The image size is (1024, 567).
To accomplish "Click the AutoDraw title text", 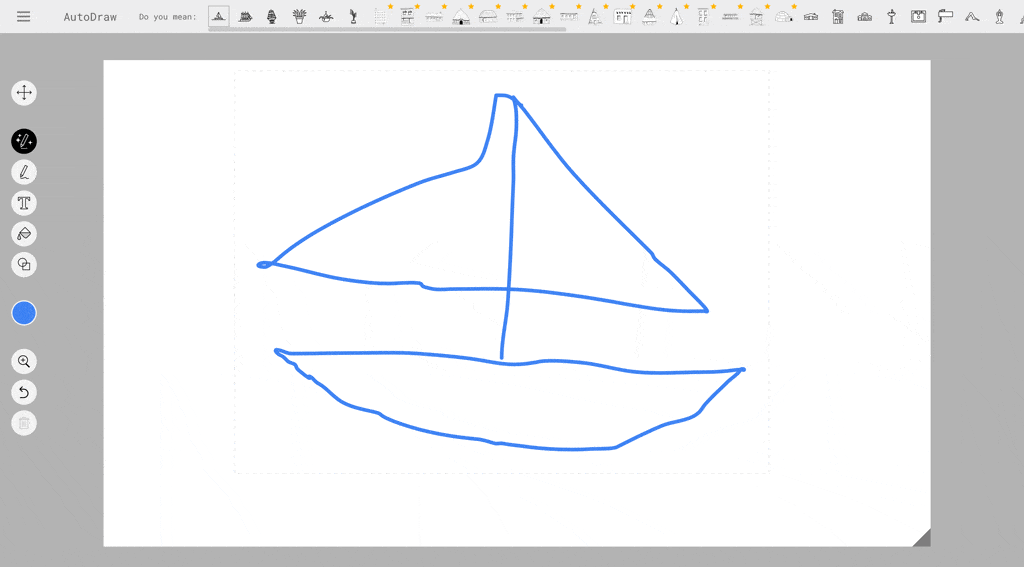I will pos(90,17).
